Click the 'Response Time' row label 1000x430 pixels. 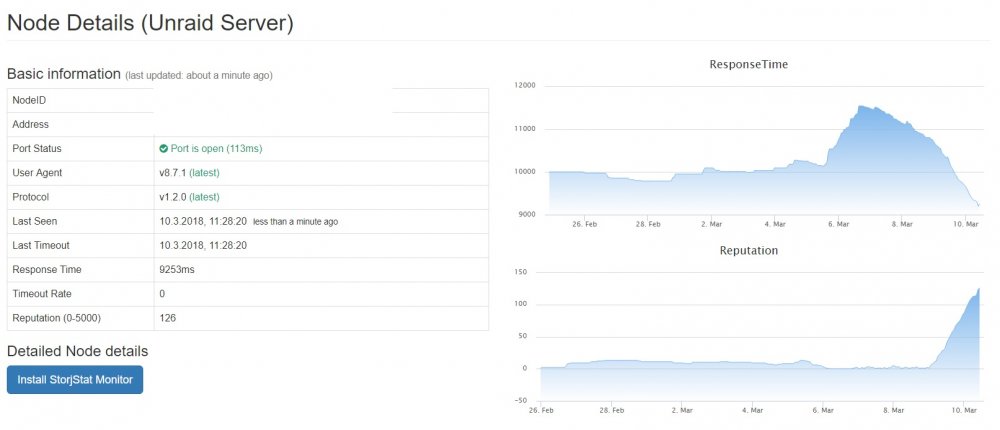[x=47, y=270]
